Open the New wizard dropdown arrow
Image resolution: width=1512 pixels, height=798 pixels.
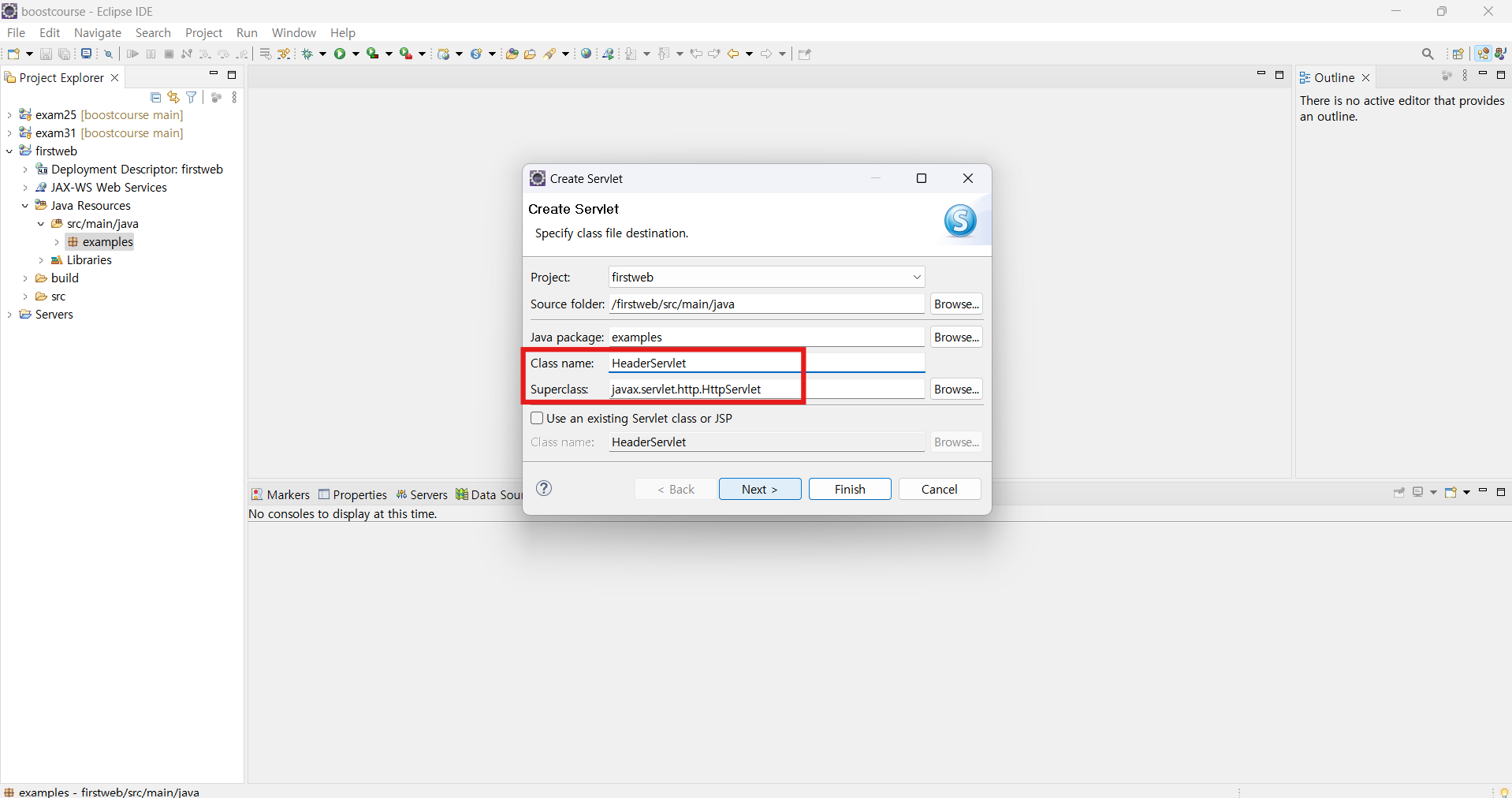pyautogui.click(x=29, y=54)
